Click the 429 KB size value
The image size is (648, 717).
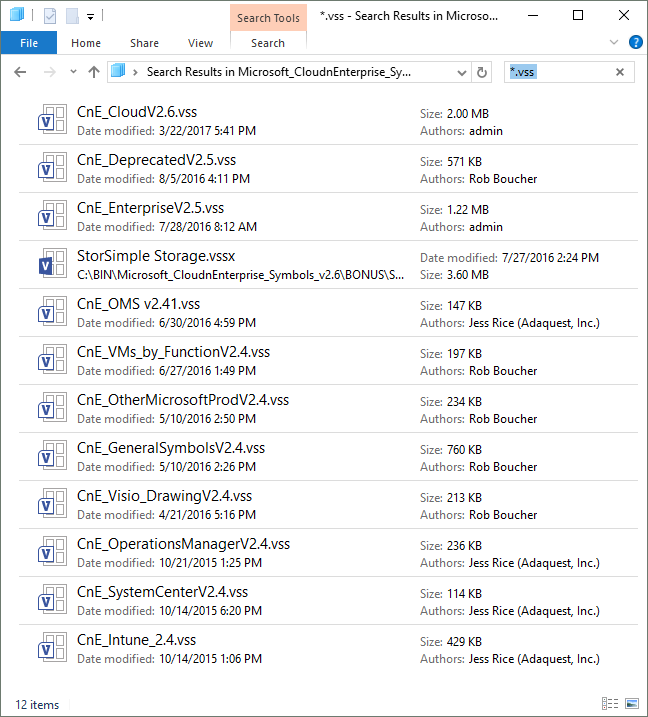tap(464, 642)
